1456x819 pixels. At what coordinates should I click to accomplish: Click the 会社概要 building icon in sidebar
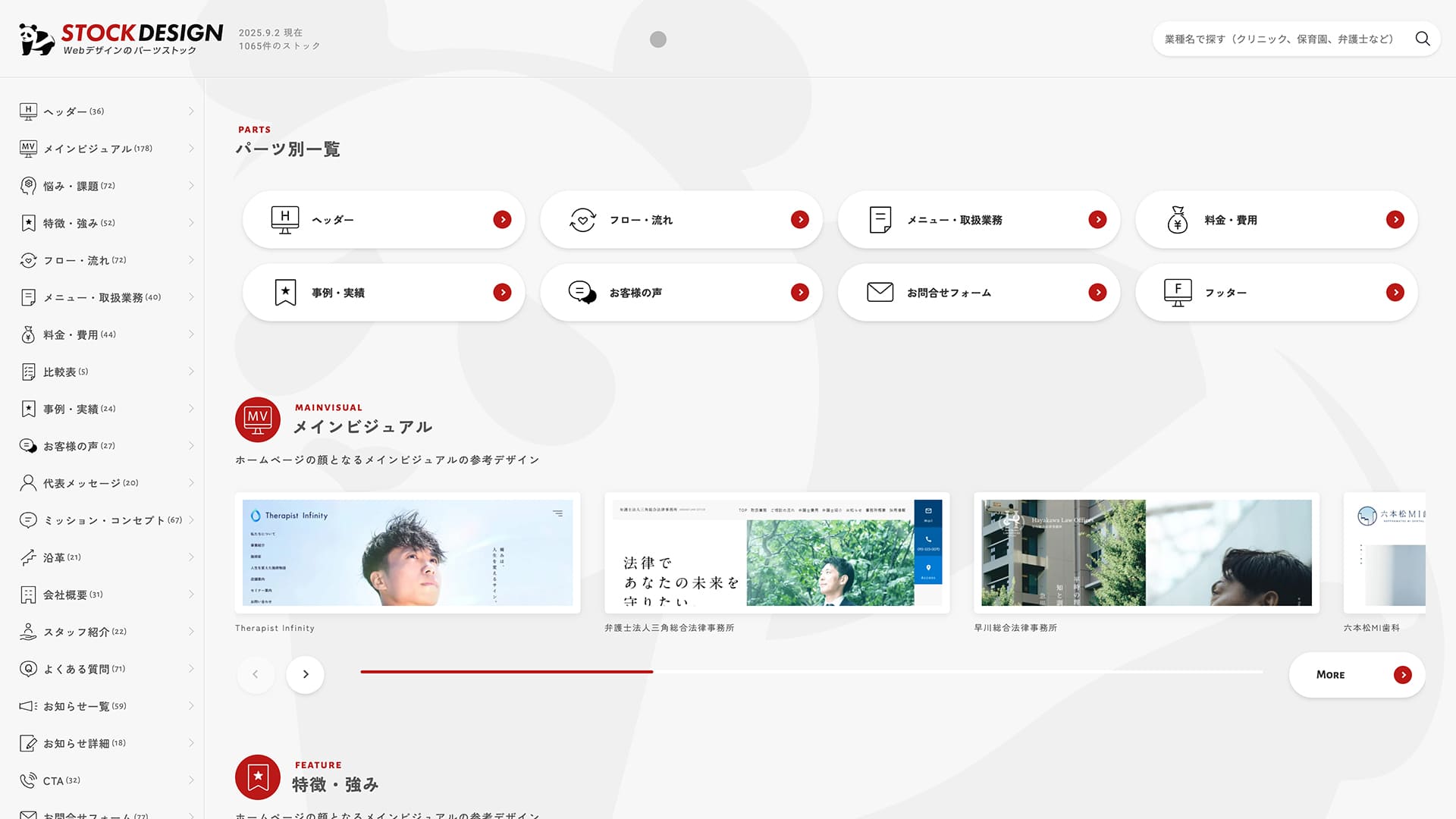click(x=28, y=595)
